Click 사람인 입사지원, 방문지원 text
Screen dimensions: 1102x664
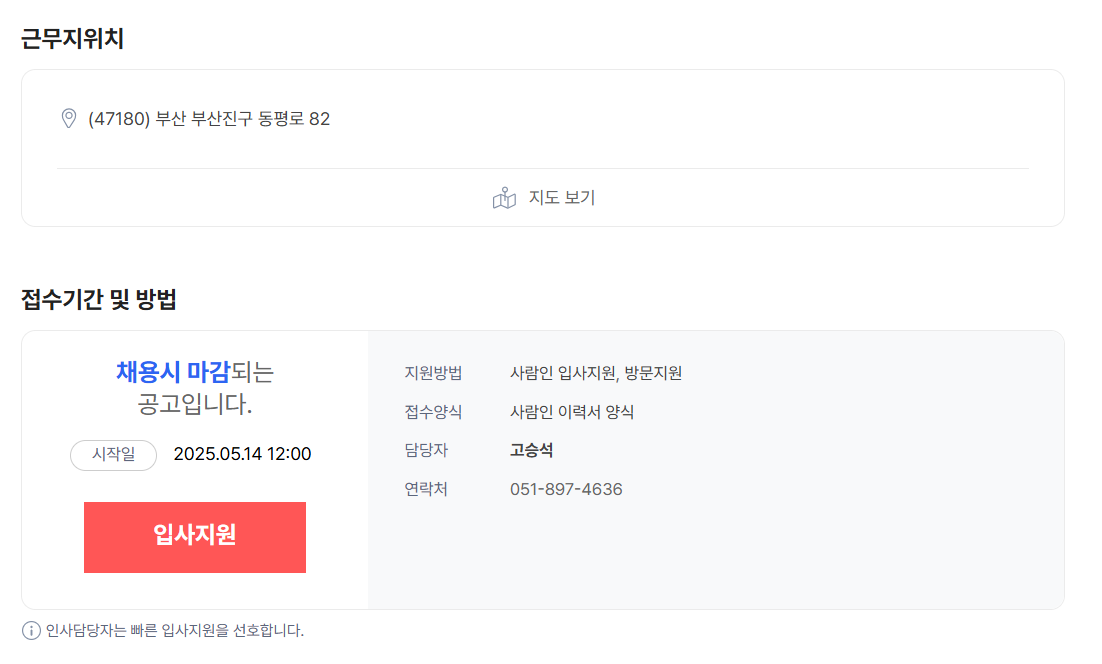pos(596,373)
